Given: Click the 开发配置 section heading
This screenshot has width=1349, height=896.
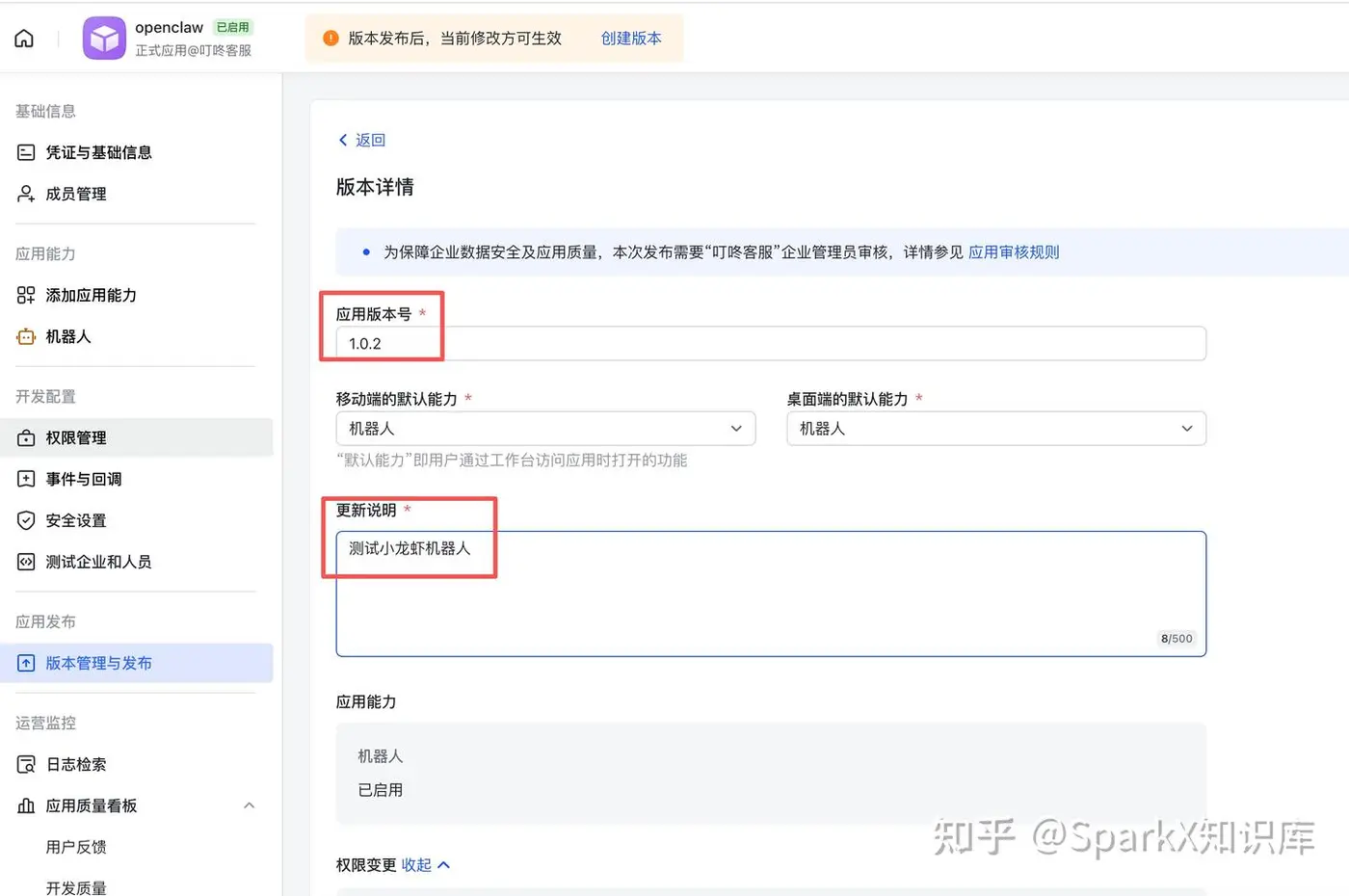Looking at the screenshot, I should click(45, 396).
